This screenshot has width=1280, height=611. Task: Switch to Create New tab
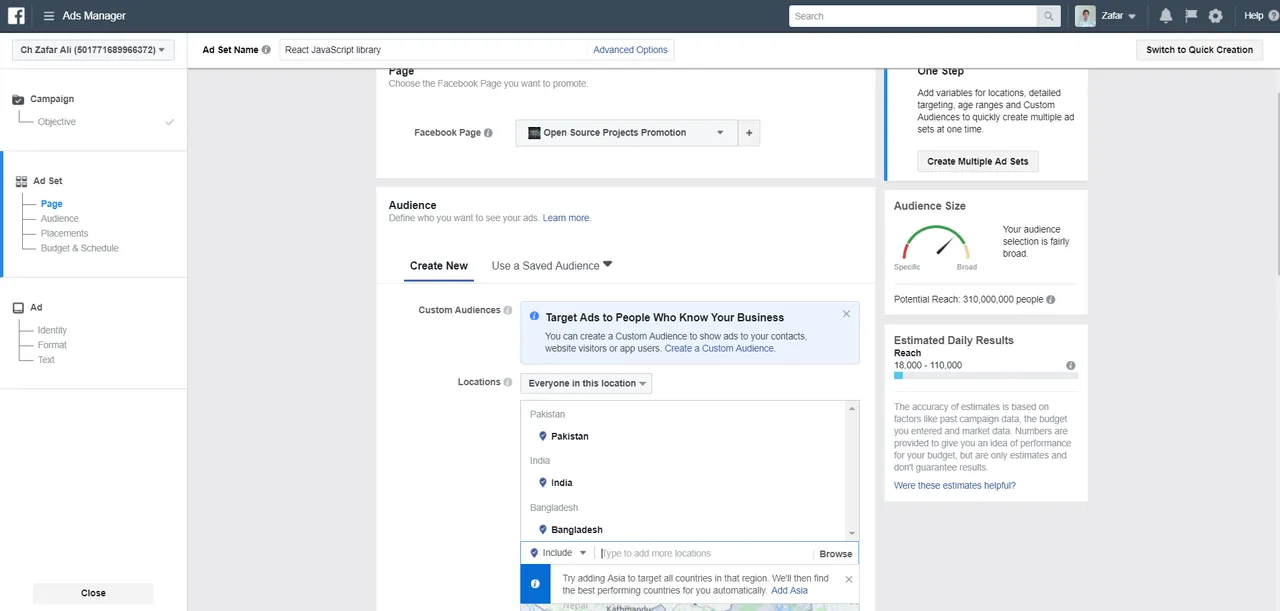[439, 266]
